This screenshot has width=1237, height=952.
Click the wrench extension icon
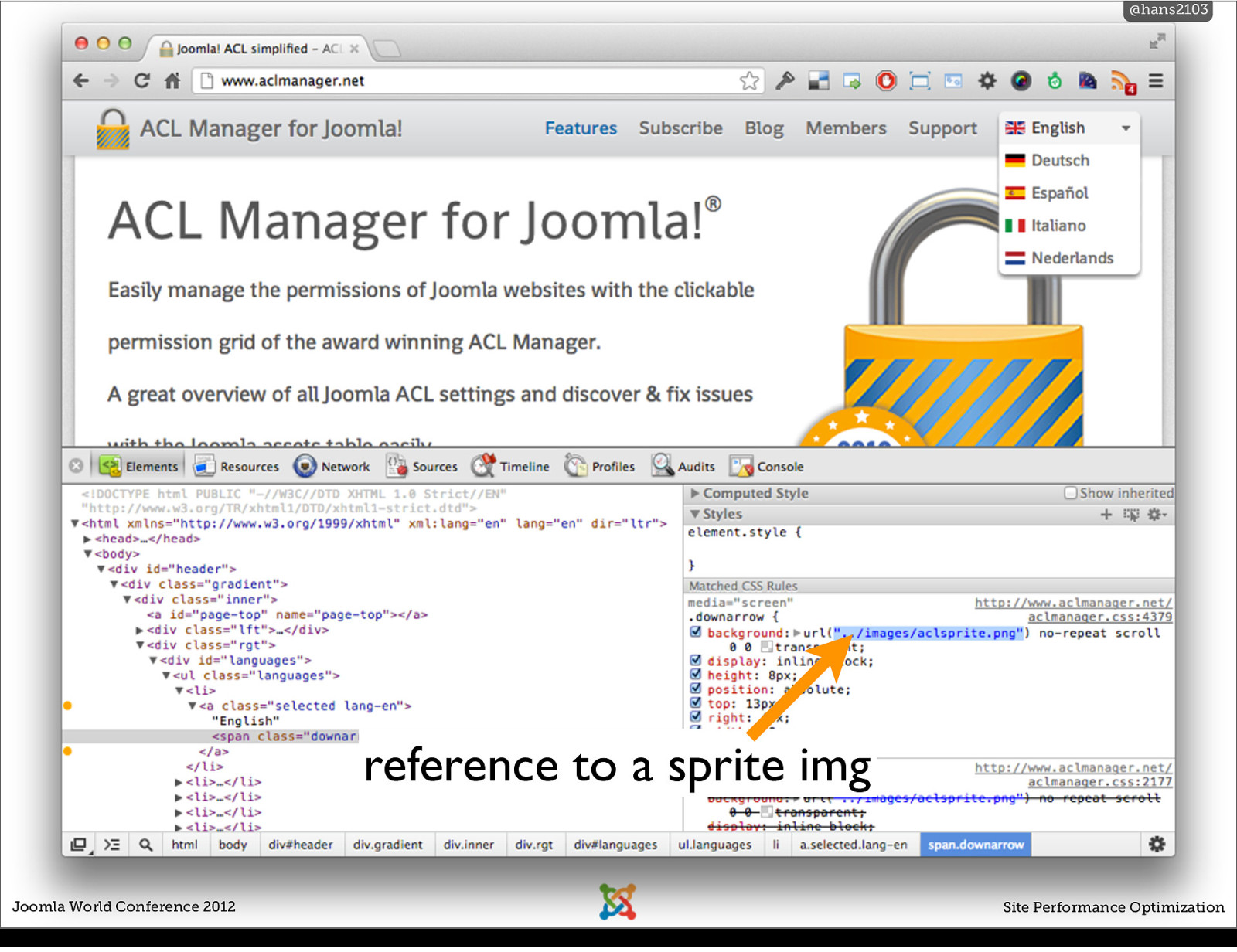coord(785,80)
